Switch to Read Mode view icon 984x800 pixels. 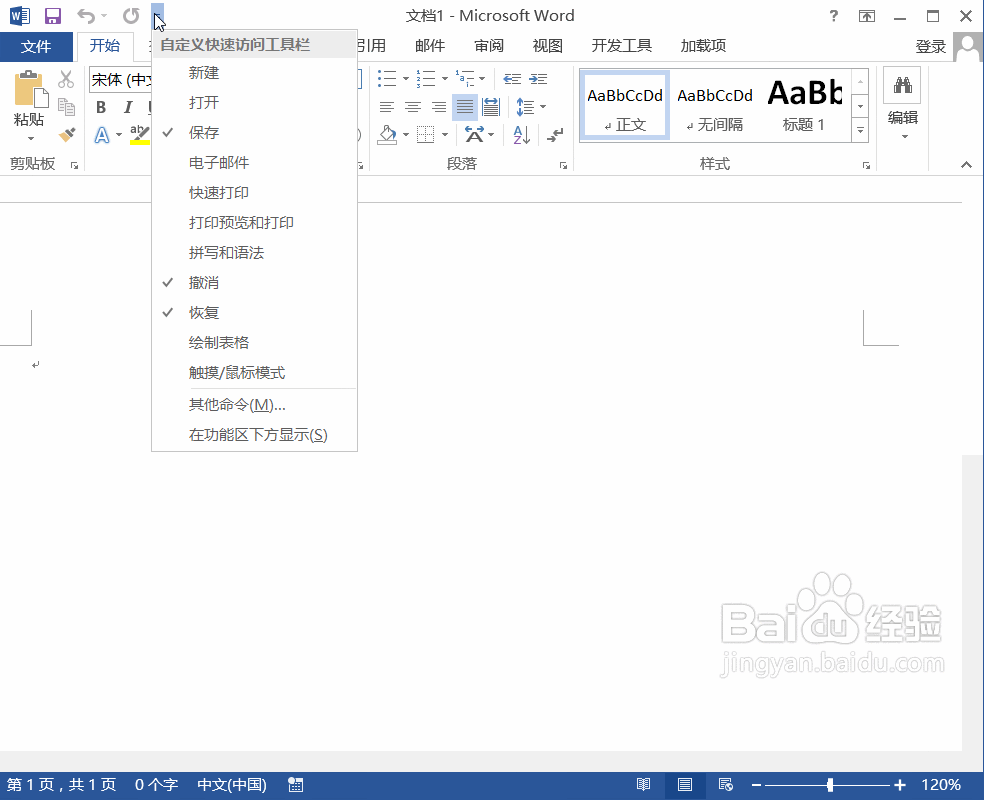[643, 784]
